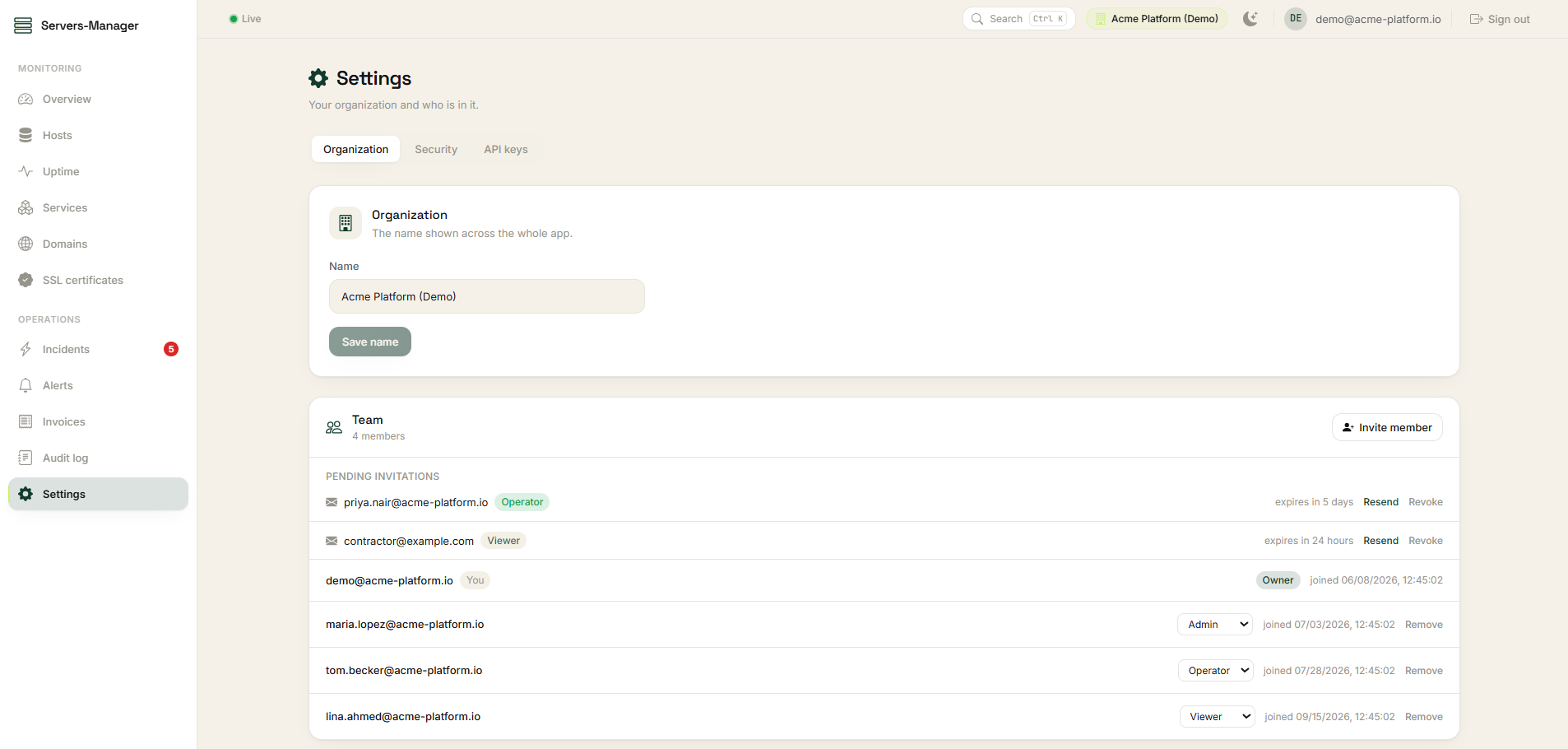
Task: Click the organization Name input field
Action: [487, 296]
